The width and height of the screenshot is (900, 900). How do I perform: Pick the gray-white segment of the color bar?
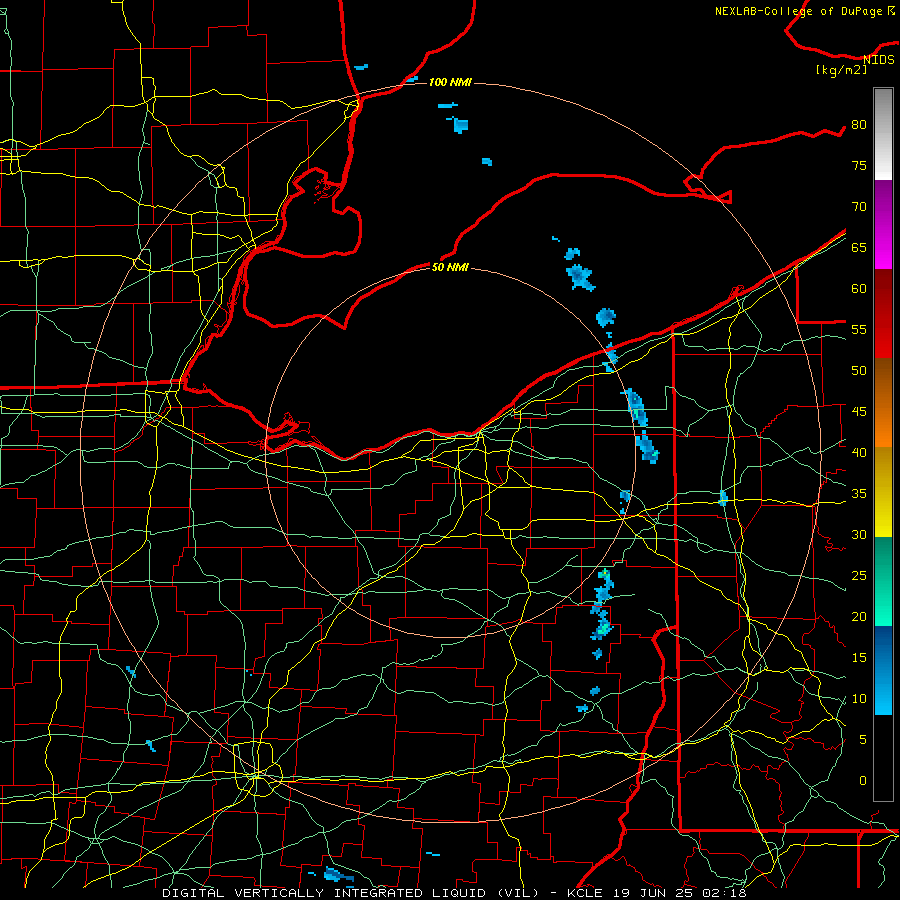click(883, 134)
